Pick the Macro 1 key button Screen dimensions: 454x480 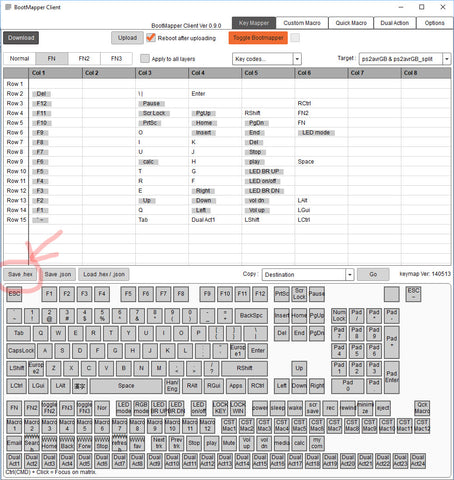14,425
